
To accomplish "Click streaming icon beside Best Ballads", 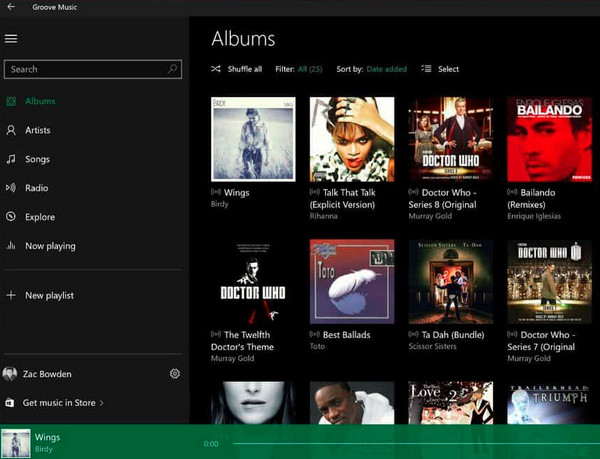I will point(315,334).
